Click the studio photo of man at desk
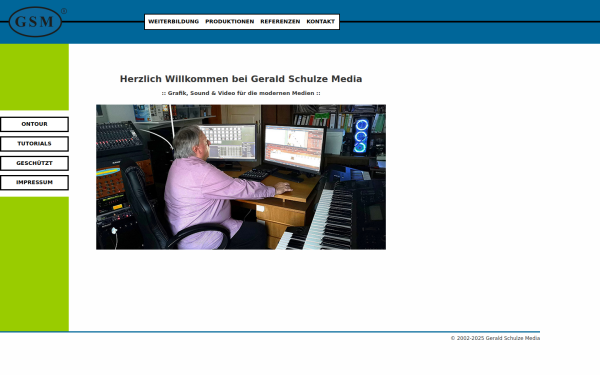The image size is (600, 375). [241, 177]
